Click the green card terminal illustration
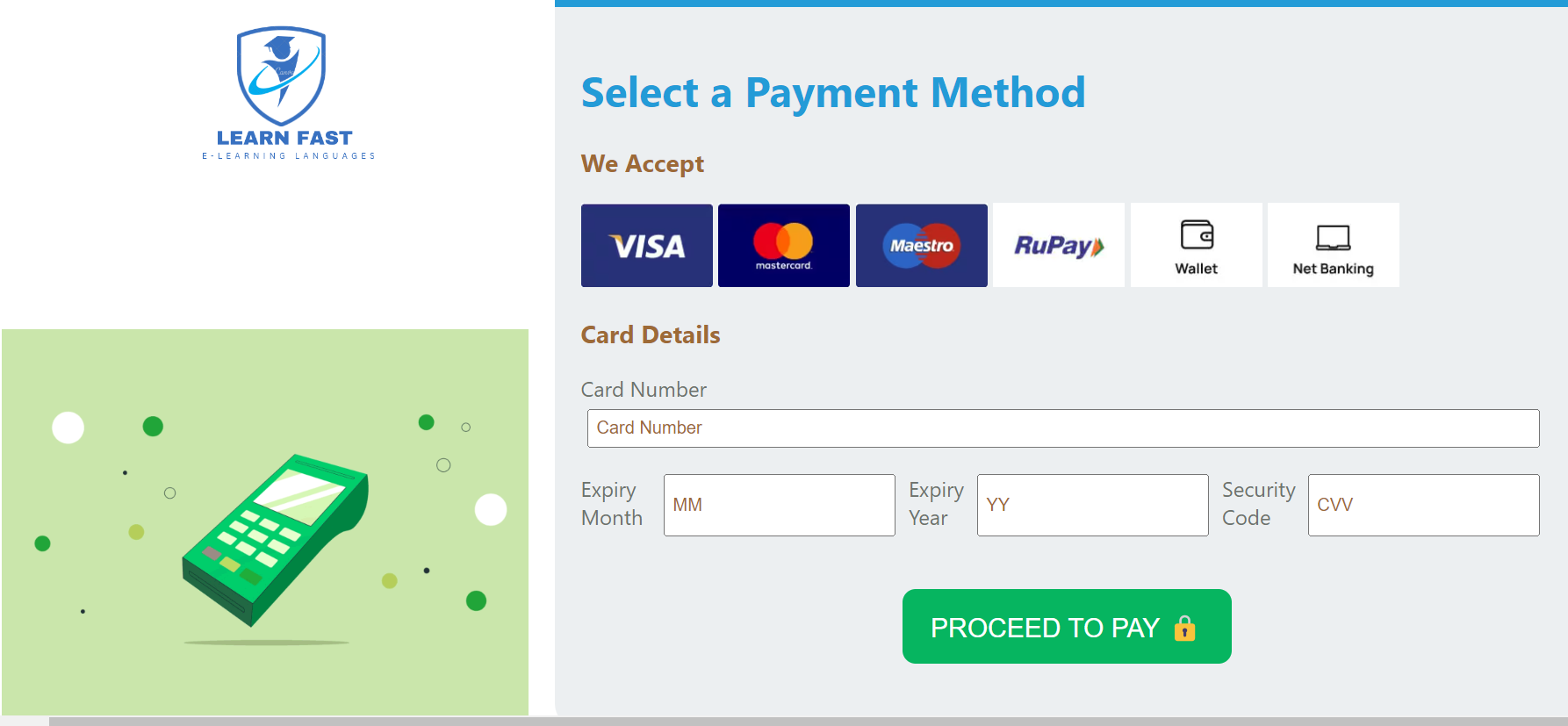 275,537
